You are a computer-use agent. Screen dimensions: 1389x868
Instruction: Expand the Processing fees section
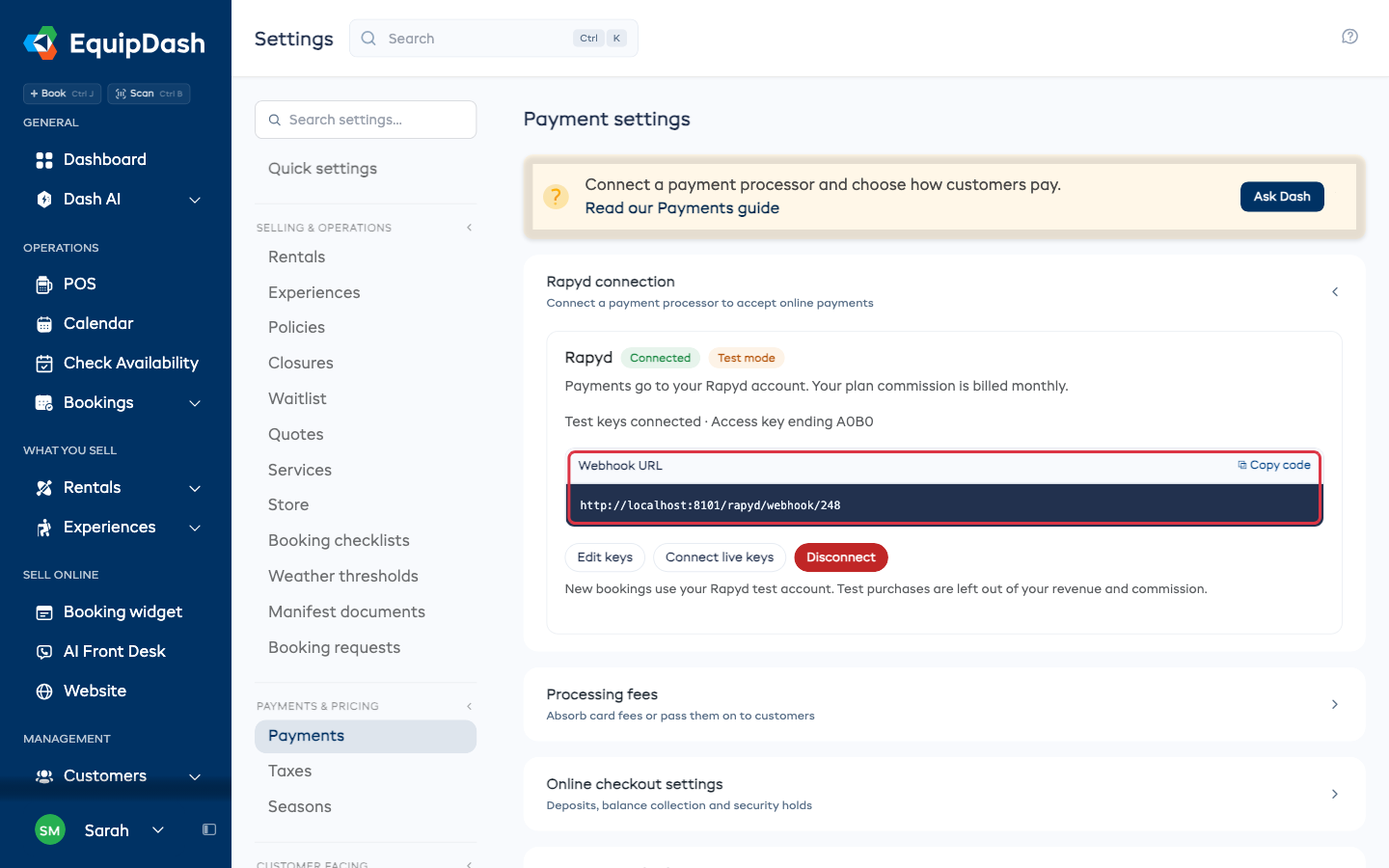coord(1335,704)
